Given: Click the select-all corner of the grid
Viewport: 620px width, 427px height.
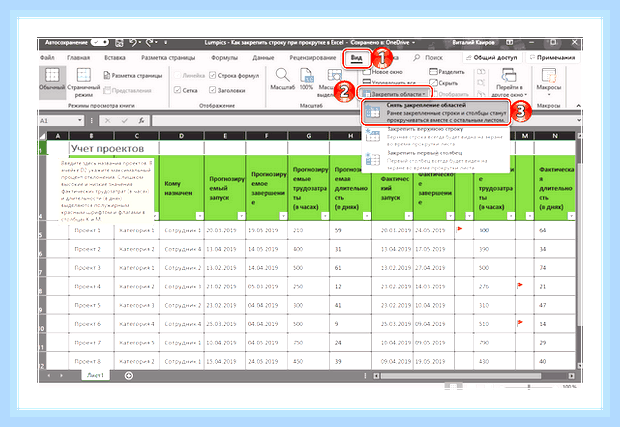Looking at the screenshot, I should coord(42,136).
